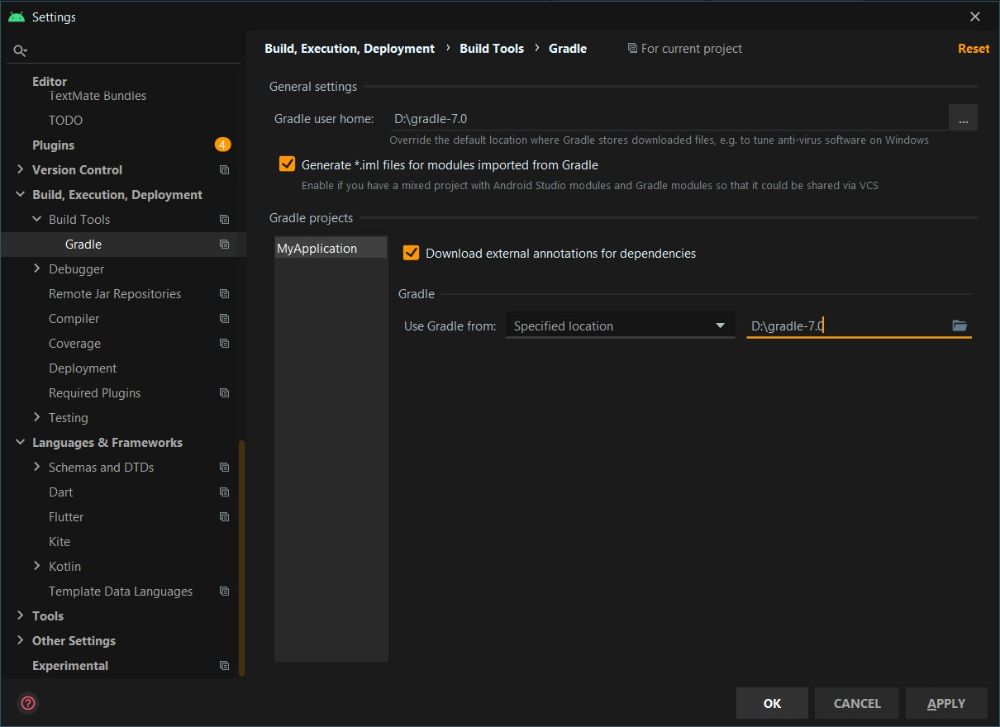
Task: Click the help question mark icon
Action: point(28,703)
